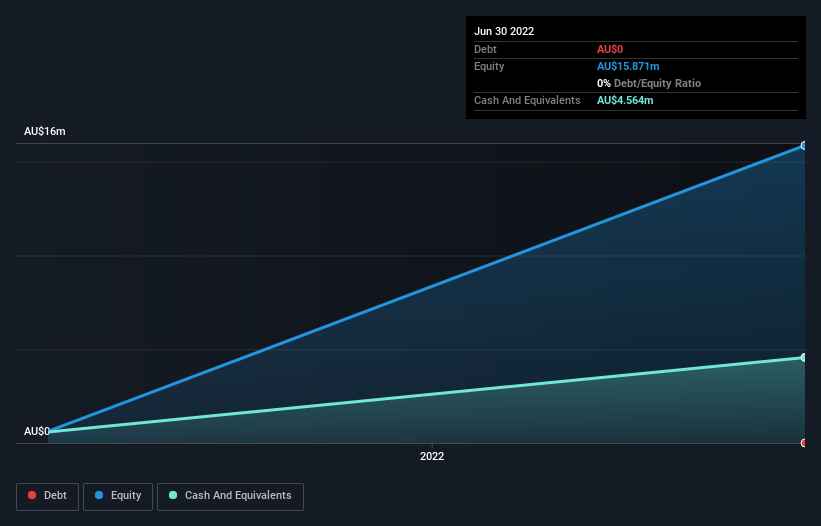Select the Cash And Equivalents end marker
This screenshot has width=821, height=526.
coord(804,357)
